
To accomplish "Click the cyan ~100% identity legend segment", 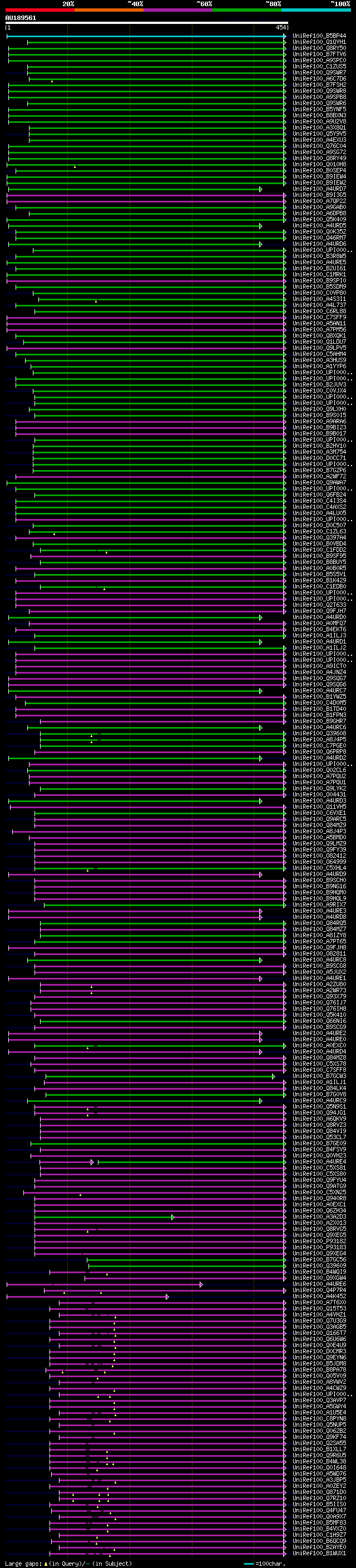I will pyautogui.click(x=316, y=10).
